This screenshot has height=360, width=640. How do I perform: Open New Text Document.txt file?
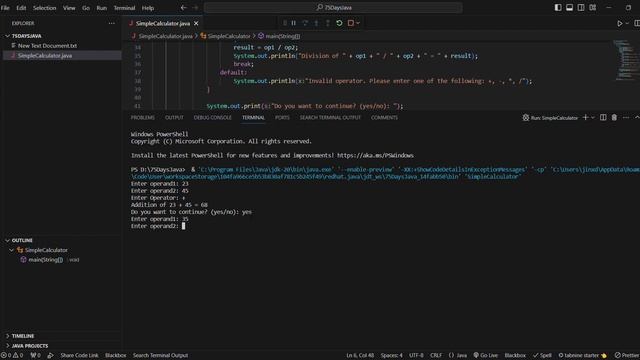coord(47,46)
